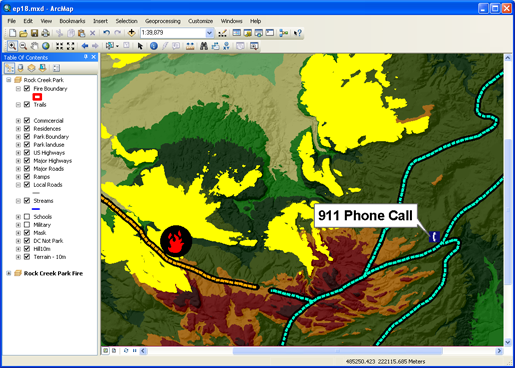
Task: Expand the Rock Creek Park Fire frame
Action: click(9, 273)
